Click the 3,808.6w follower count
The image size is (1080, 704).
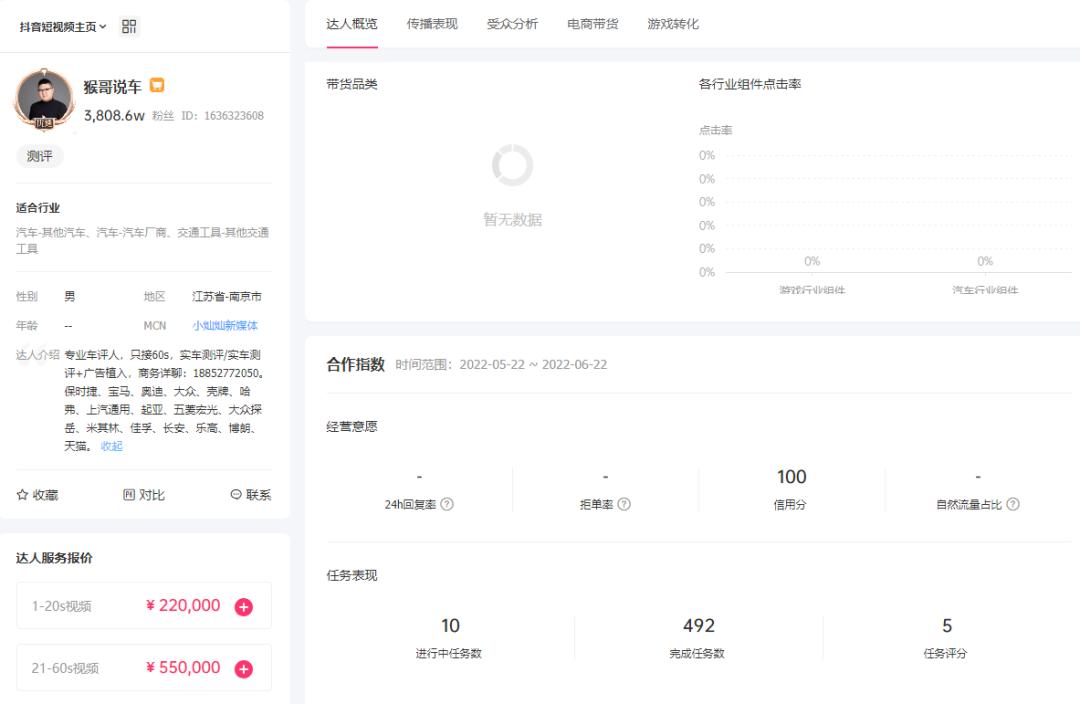[114, 116]
